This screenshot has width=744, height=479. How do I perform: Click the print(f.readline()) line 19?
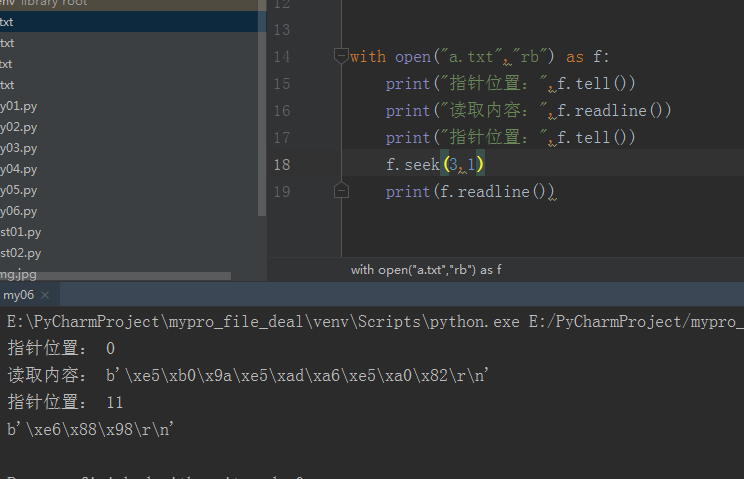[470, 192]
